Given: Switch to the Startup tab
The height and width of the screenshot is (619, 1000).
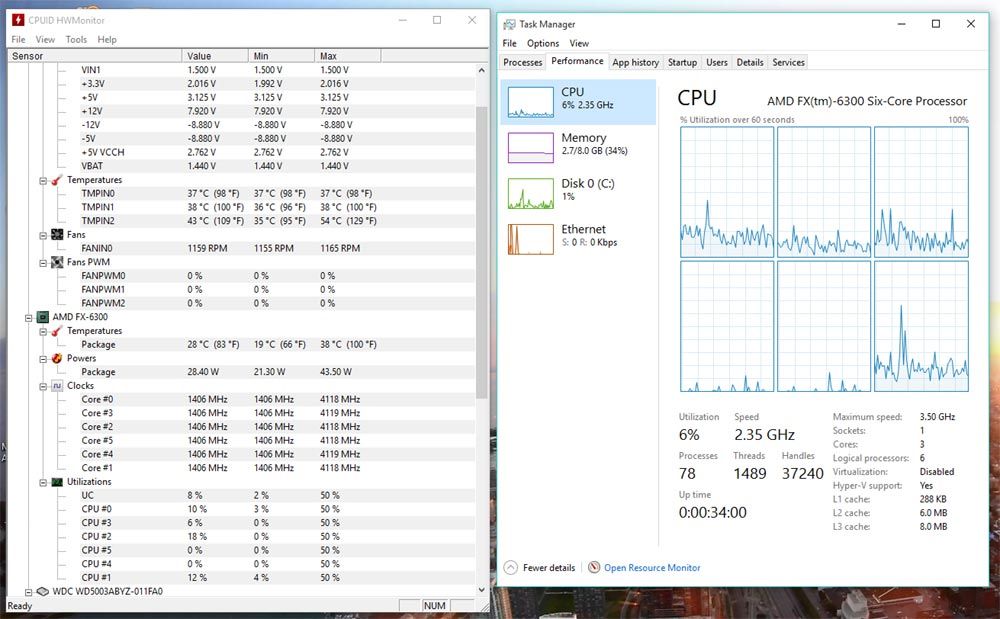Looking at the screenshot, I should (682, 62).
